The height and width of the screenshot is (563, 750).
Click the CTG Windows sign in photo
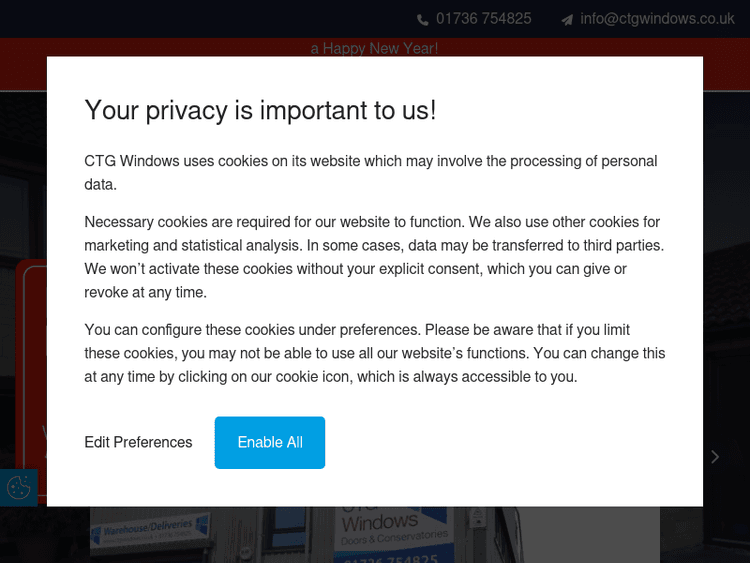pyautogui.click(x=380, y=520)
